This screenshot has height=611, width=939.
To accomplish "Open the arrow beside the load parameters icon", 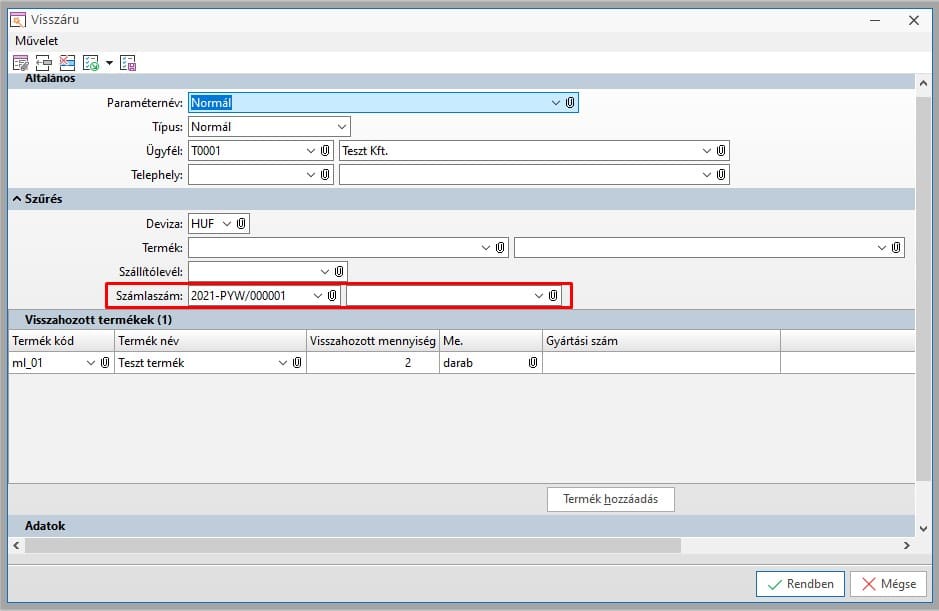I will 109,63.
